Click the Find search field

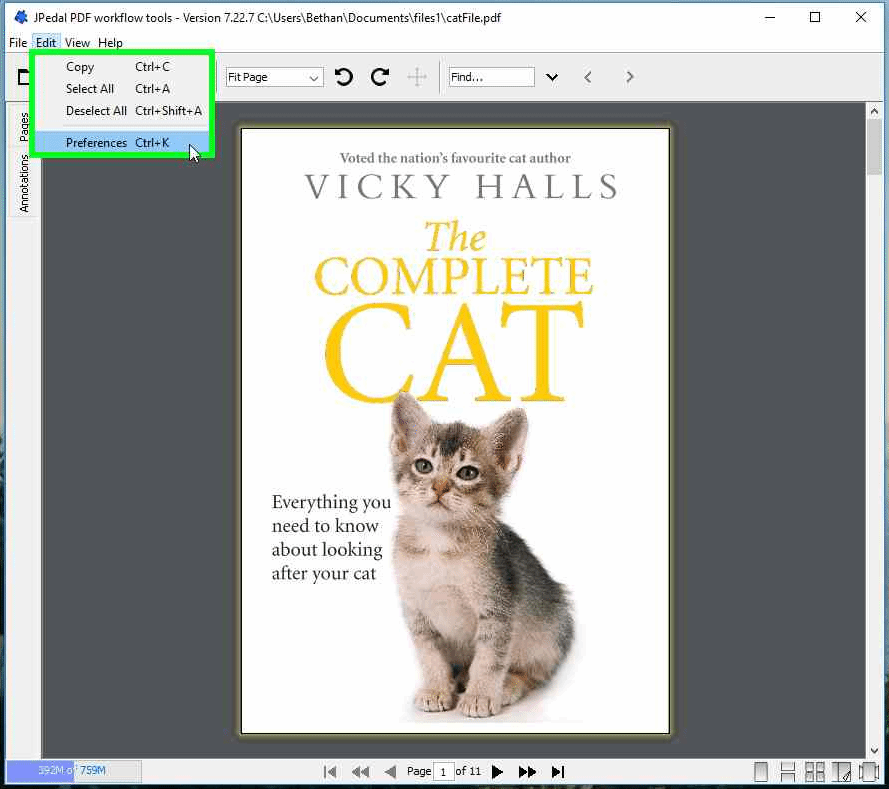[492, 77]
